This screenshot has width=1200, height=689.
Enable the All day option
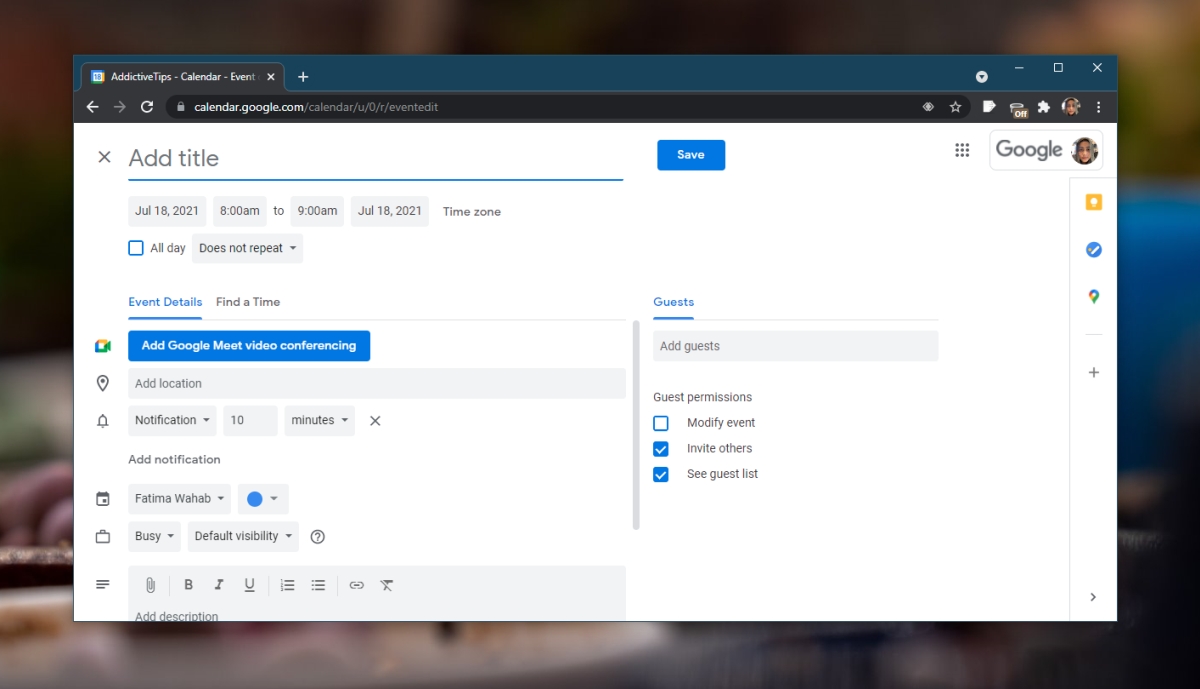click(x=136, y=247)
